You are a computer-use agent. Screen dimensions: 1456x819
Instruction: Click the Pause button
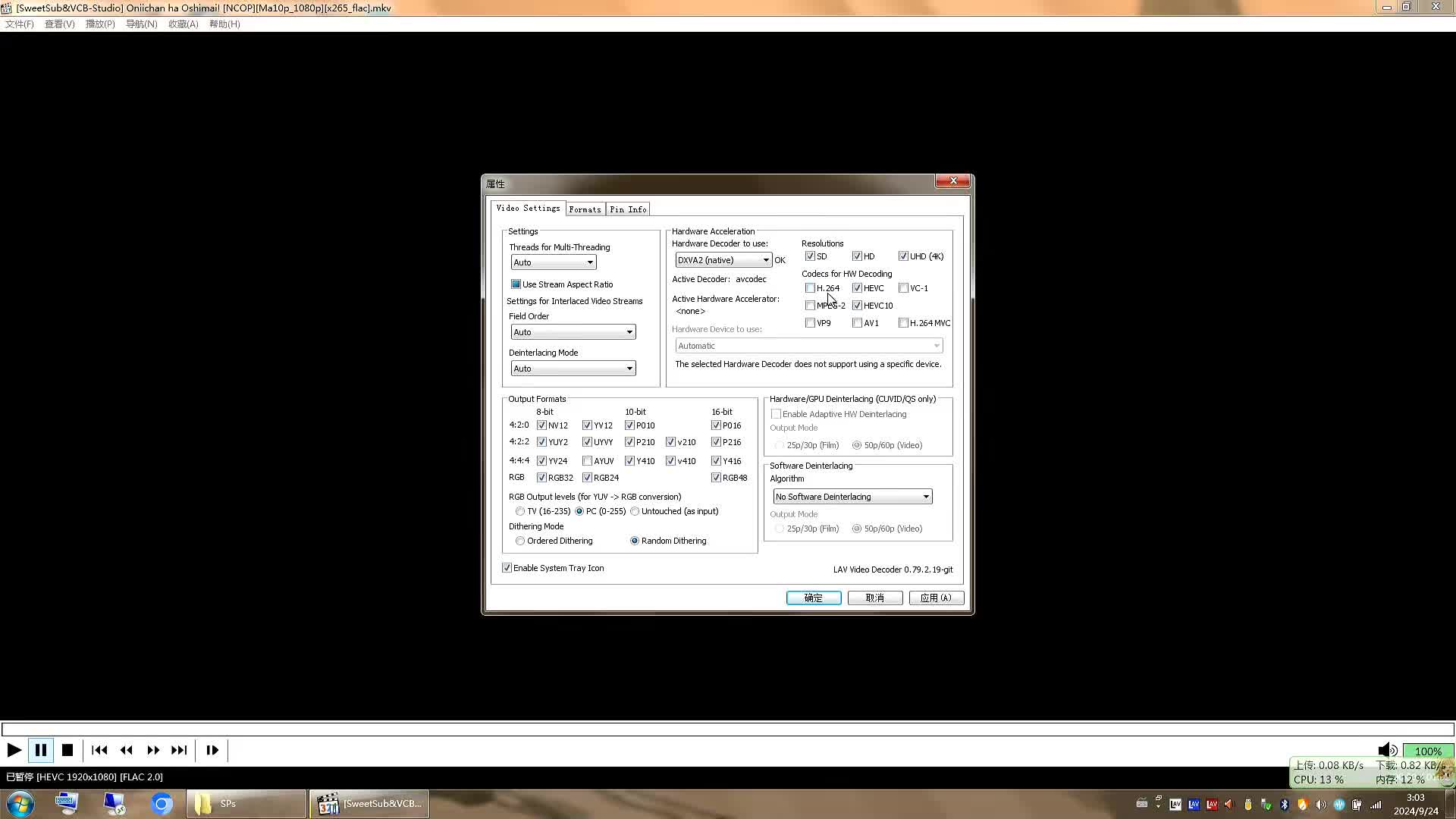[40, 749]
